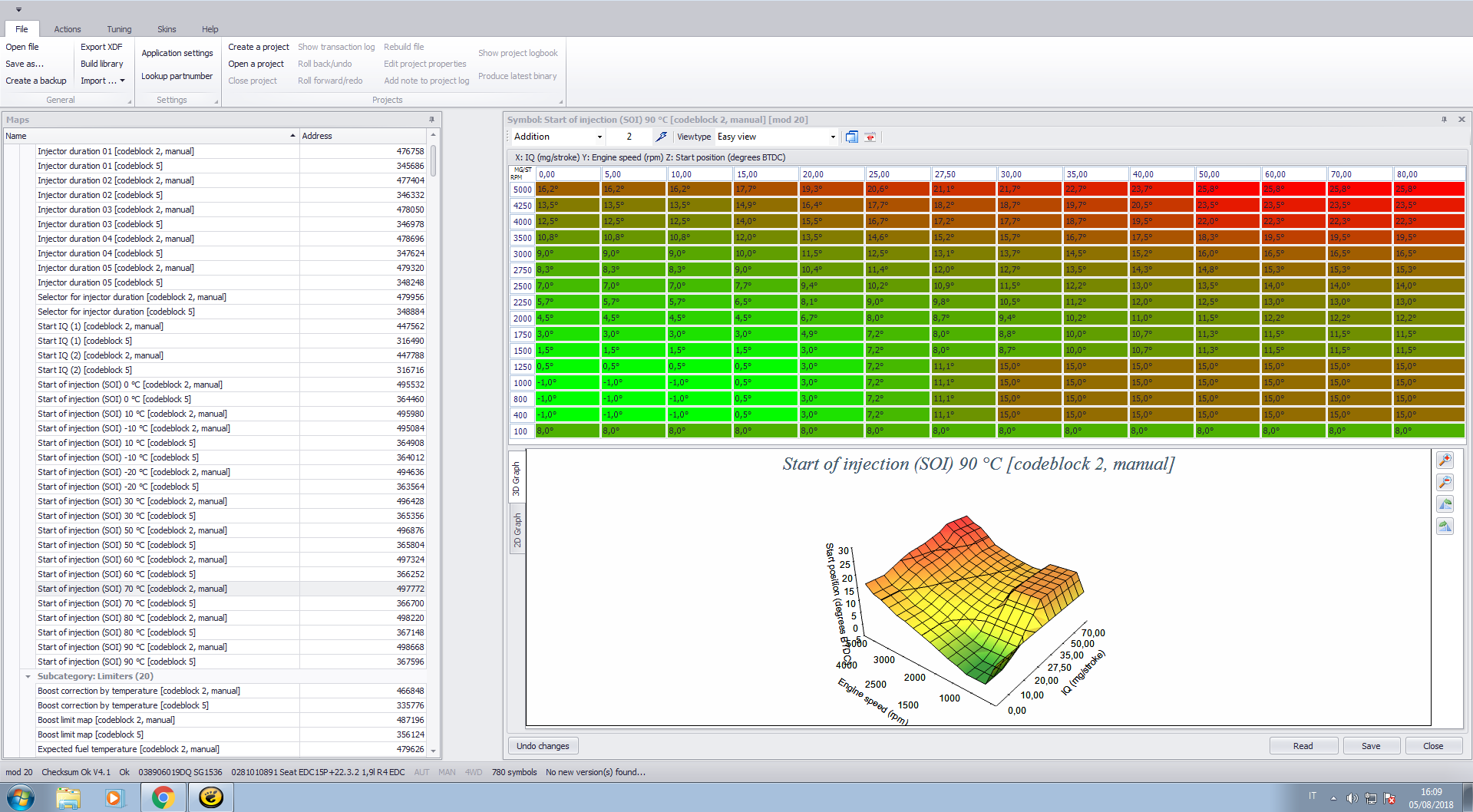Click the lightning execute operation icon

click(661, 137)
